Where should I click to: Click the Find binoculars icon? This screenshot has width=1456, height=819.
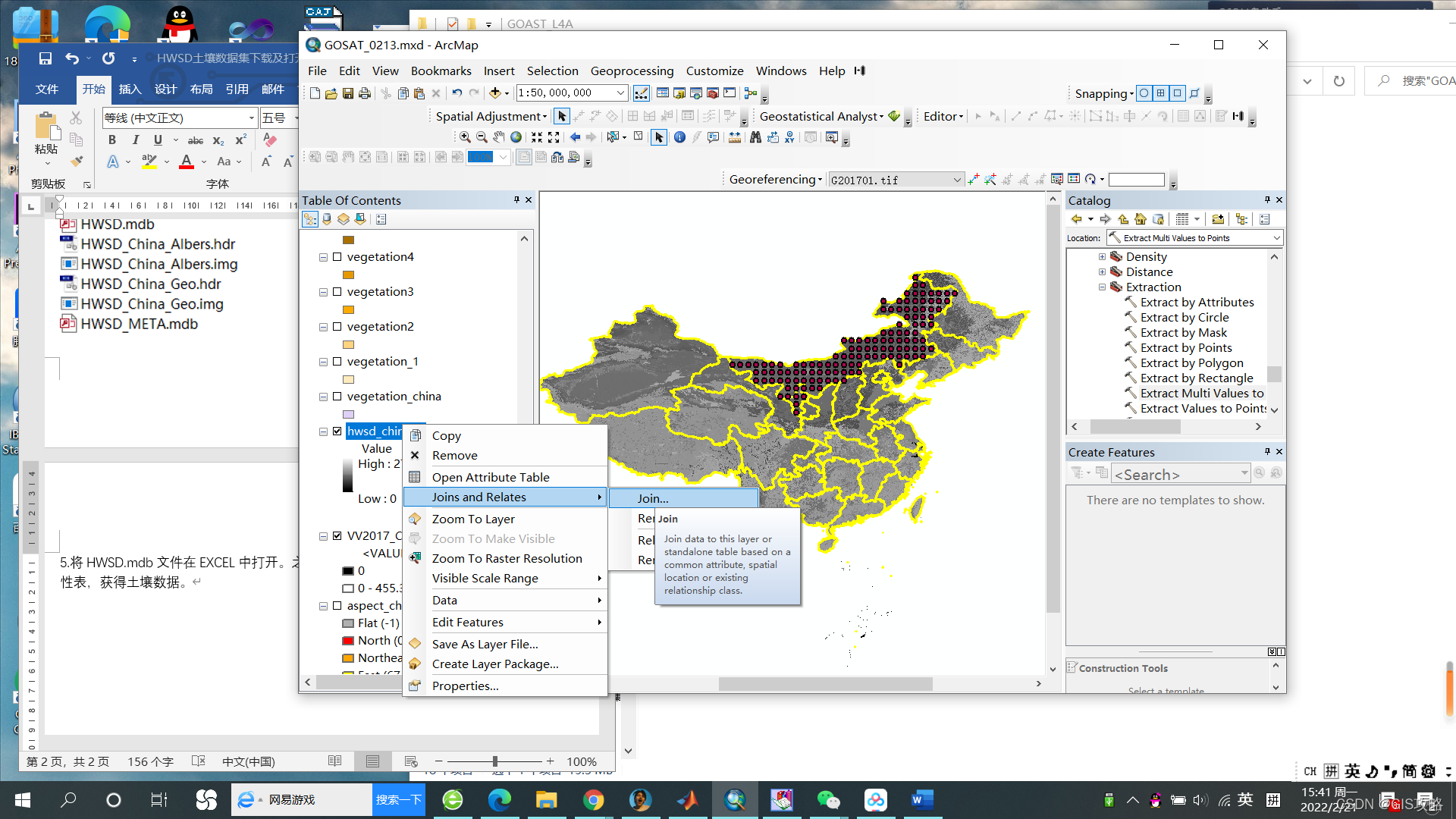755,137
